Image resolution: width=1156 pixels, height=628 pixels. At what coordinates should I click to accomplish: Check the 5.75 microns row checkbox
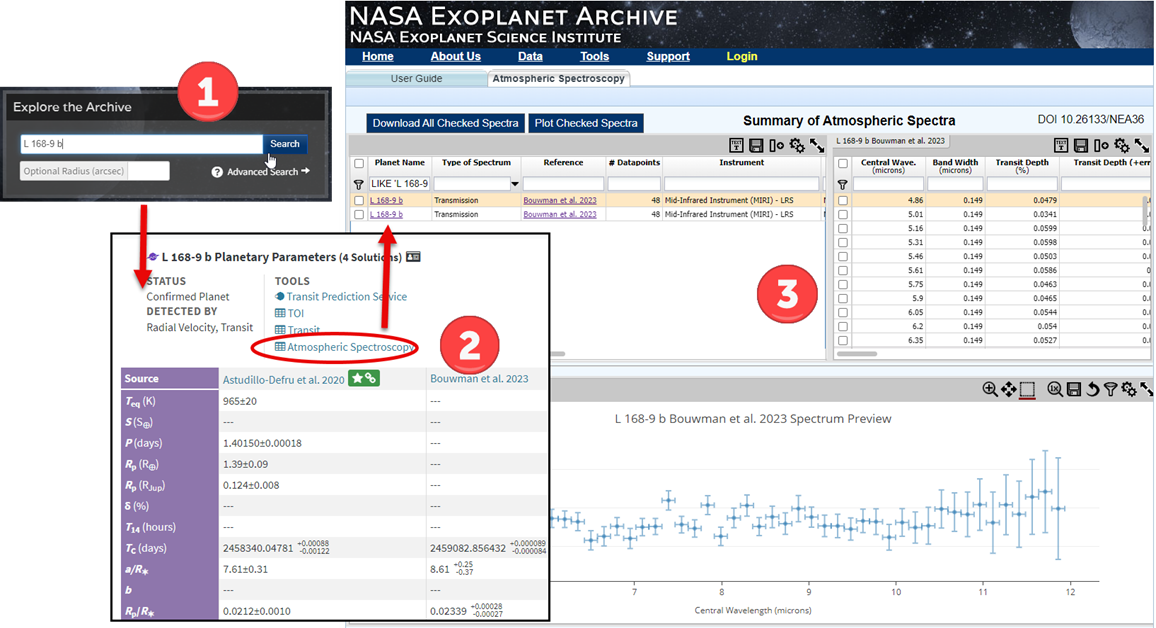point(843,285)
